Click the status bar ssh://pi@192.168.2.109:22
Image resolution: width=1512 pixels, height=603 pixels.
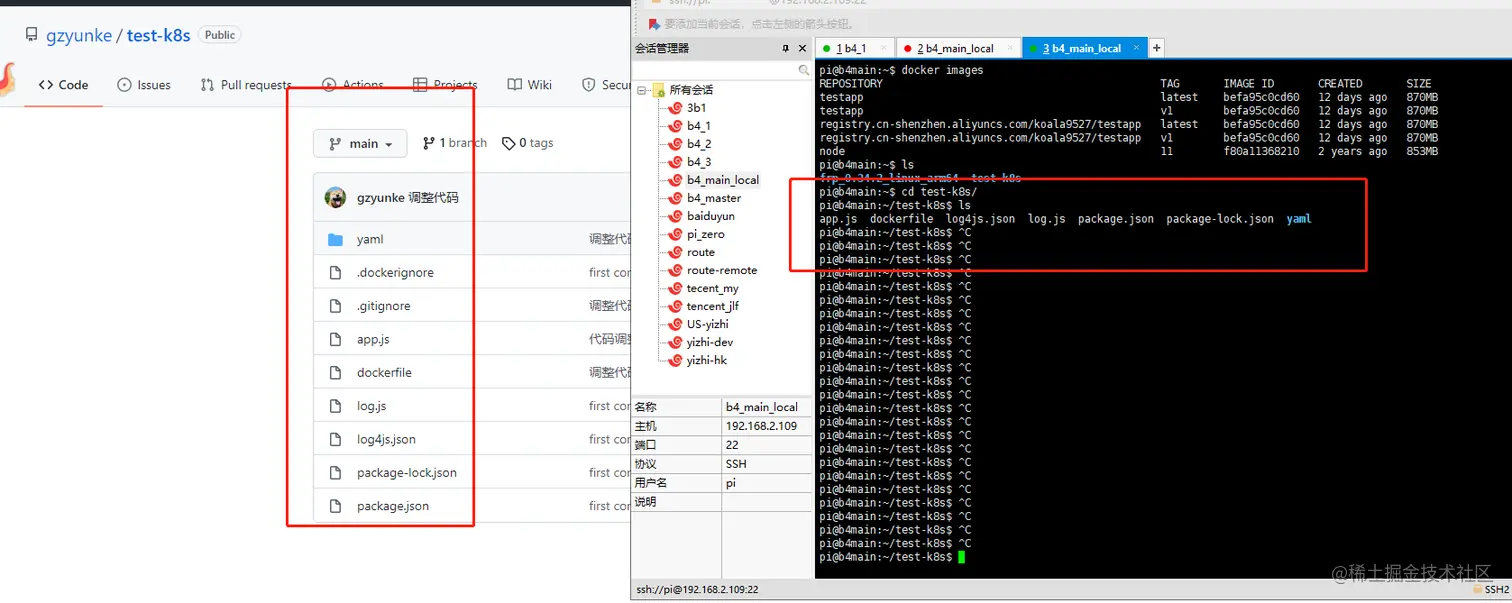[x=697, y=590]
